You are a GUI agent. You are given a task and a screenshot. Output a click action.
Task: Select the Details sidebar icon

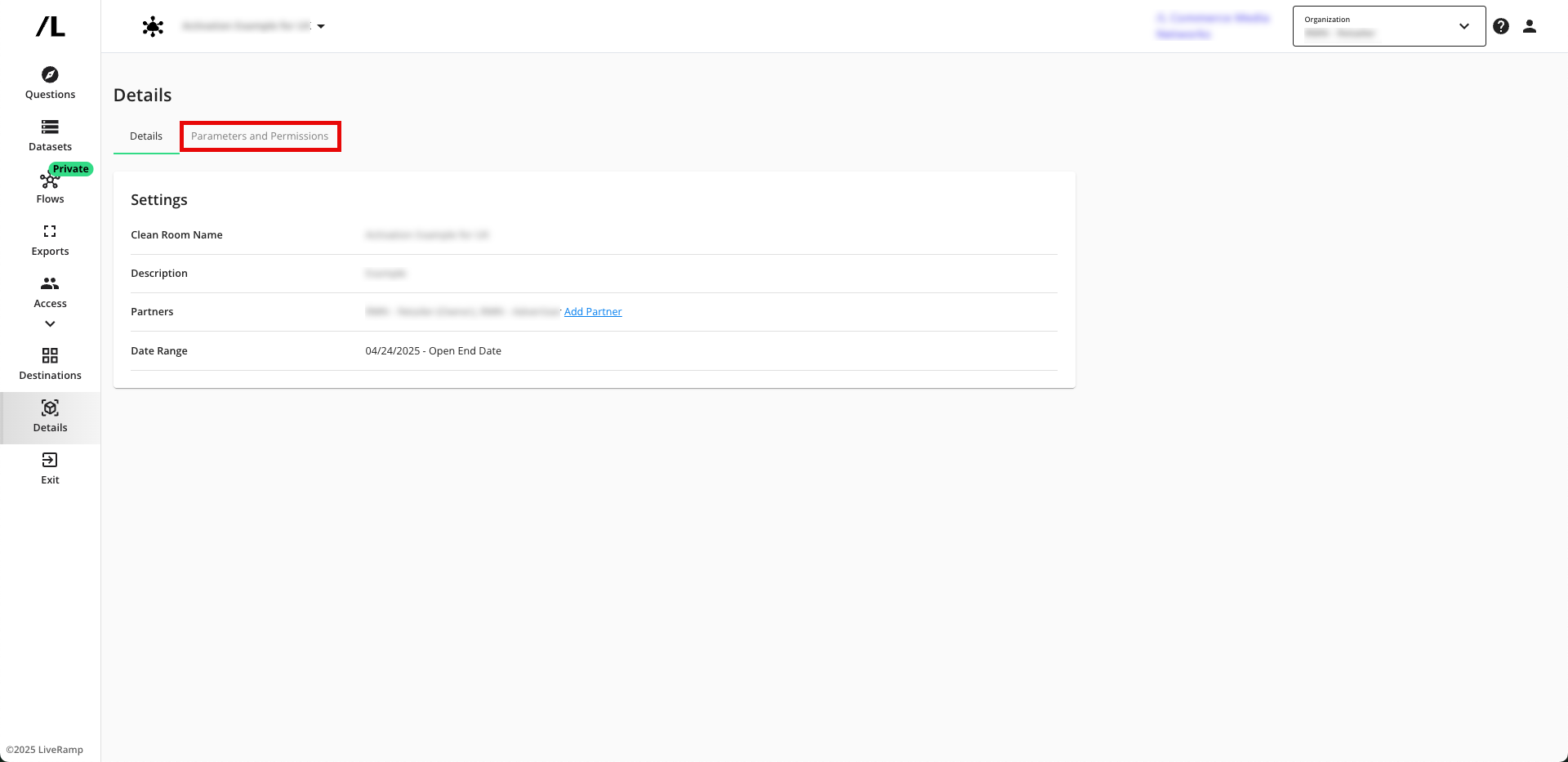point(50,408)
